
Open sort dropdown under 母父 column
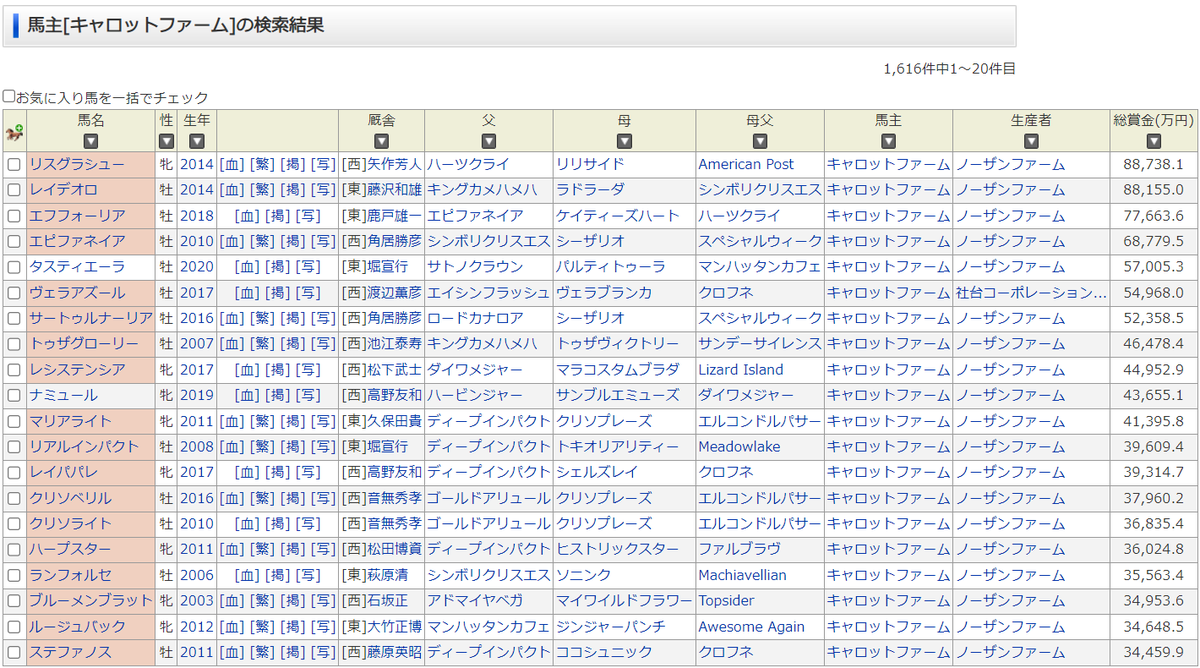(760, 141)
